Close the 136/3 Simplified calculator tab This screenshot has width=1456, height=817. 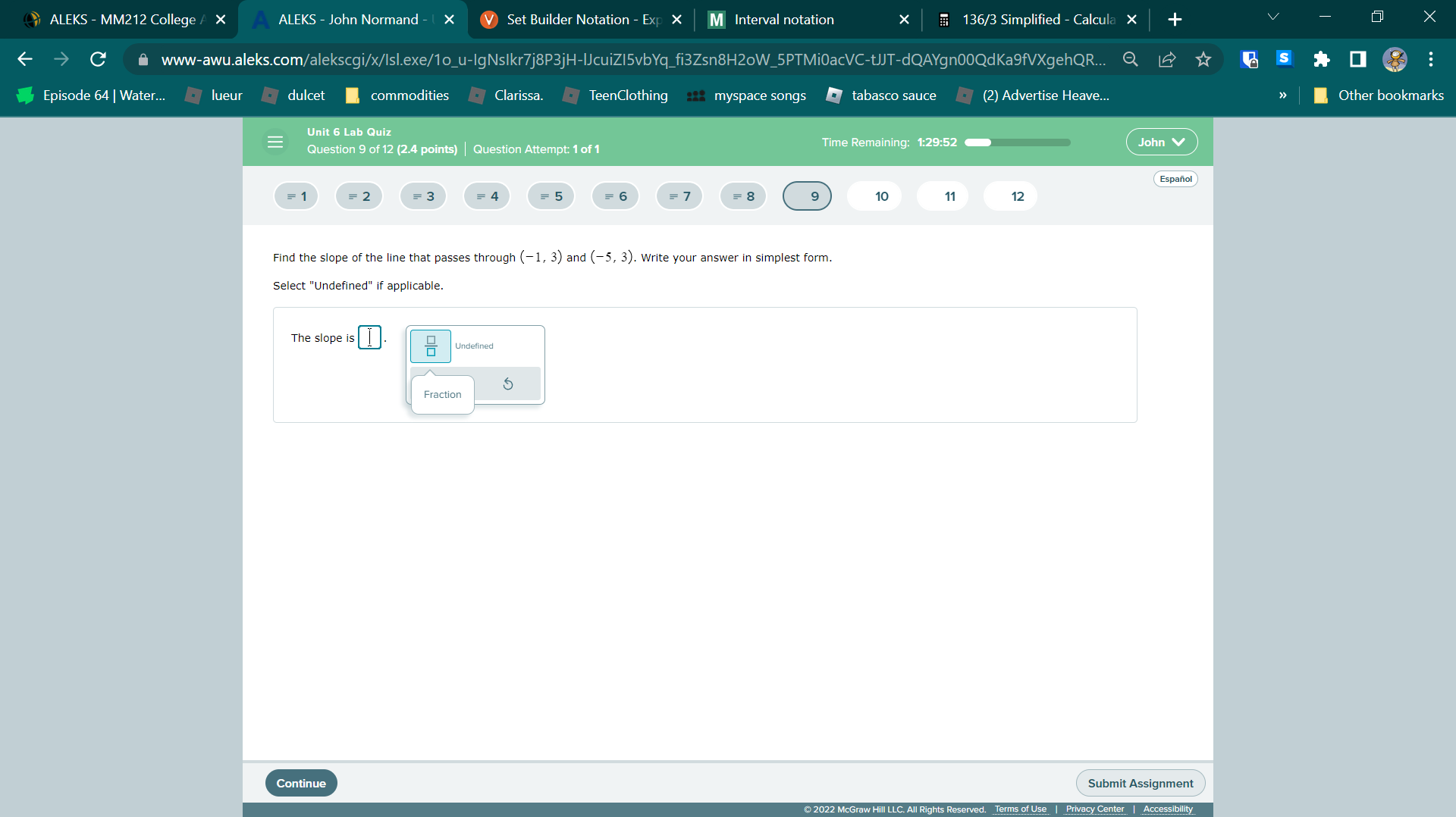(x=1132, y=20)
